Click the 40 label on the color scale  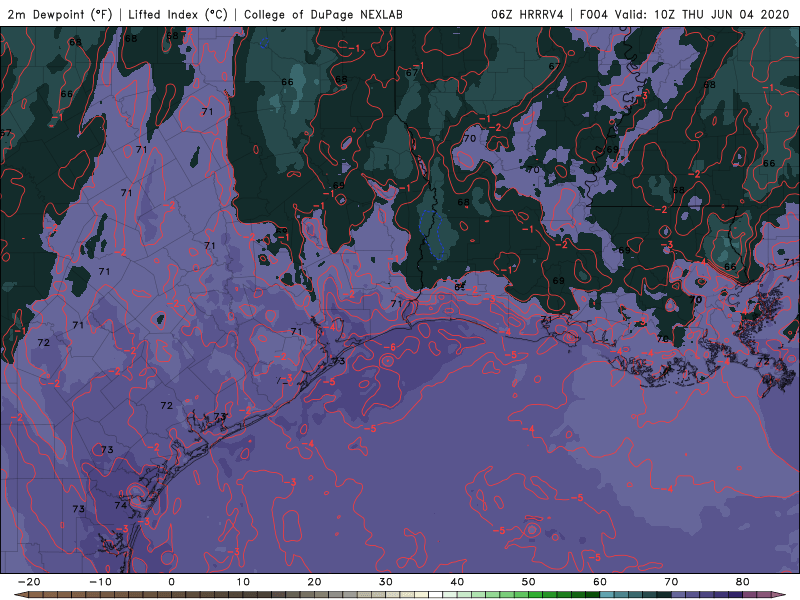coord(457,582)
